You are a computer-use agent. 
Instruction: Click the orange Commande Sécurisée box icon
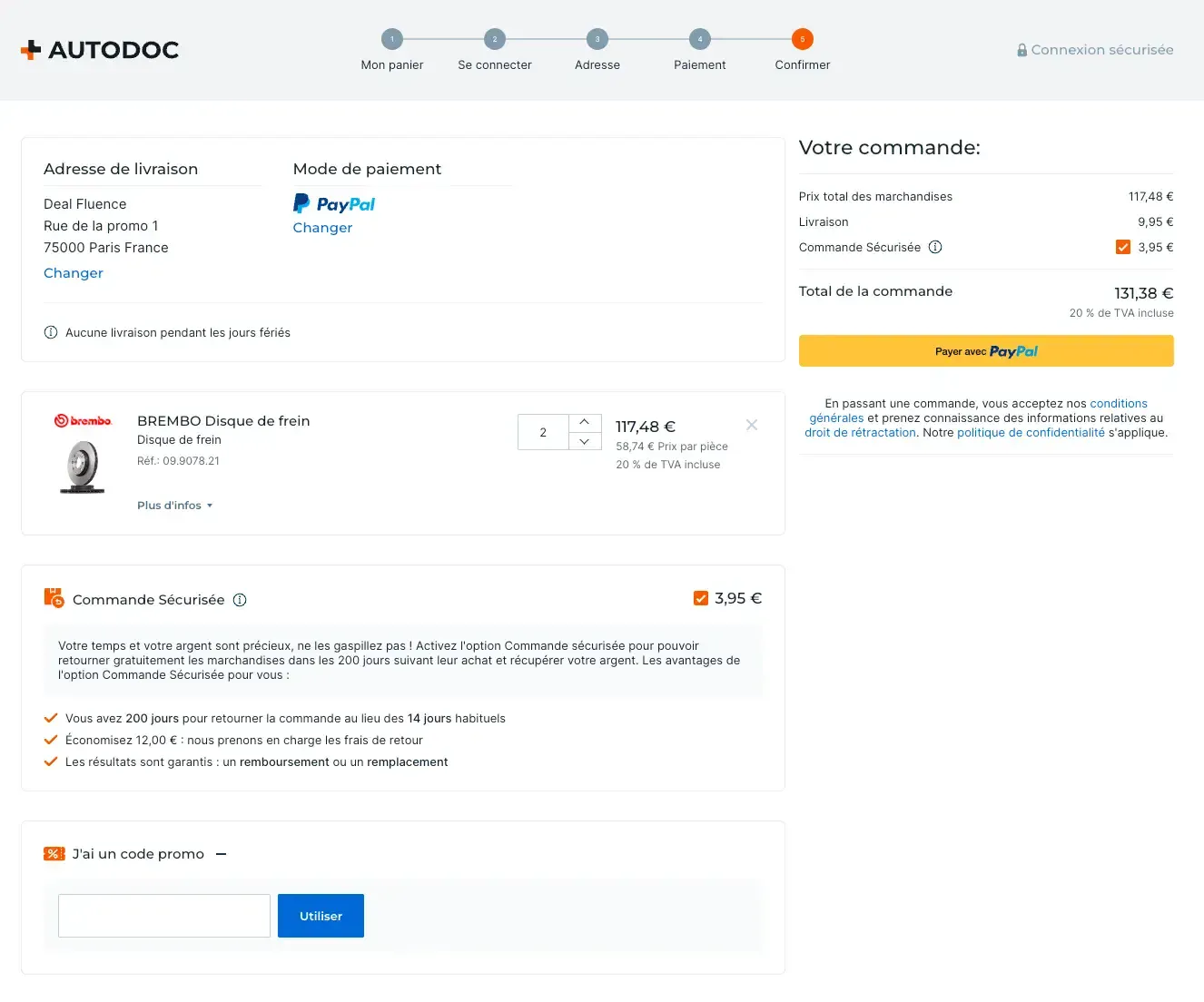[x=54, y=598]
